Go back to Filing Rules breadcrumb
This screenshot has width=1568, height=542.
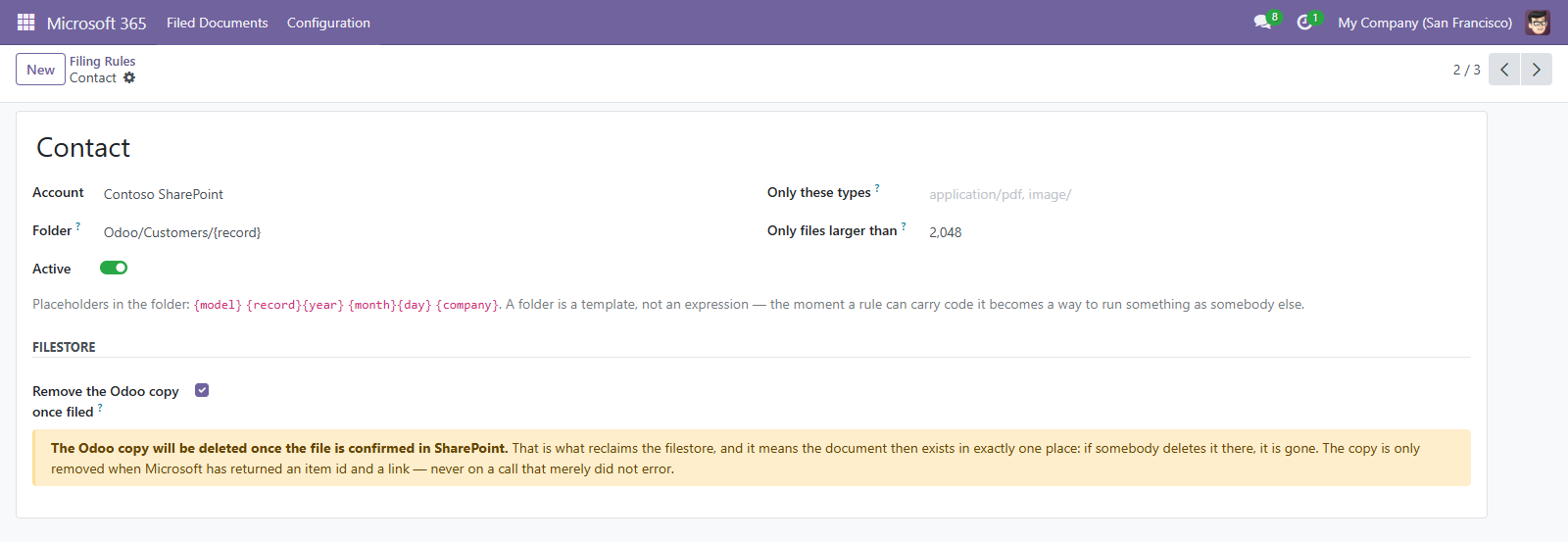coord(102,61)
